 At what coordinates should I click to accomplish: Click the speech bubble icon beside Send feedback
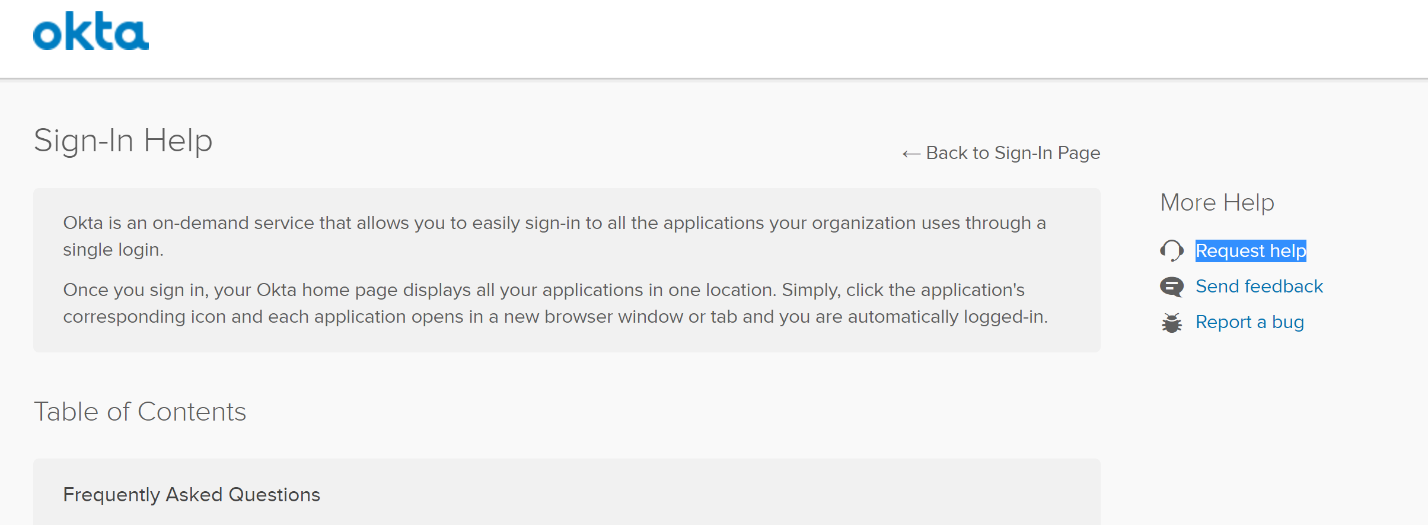pyautogui.click(x=1172, y=287)
